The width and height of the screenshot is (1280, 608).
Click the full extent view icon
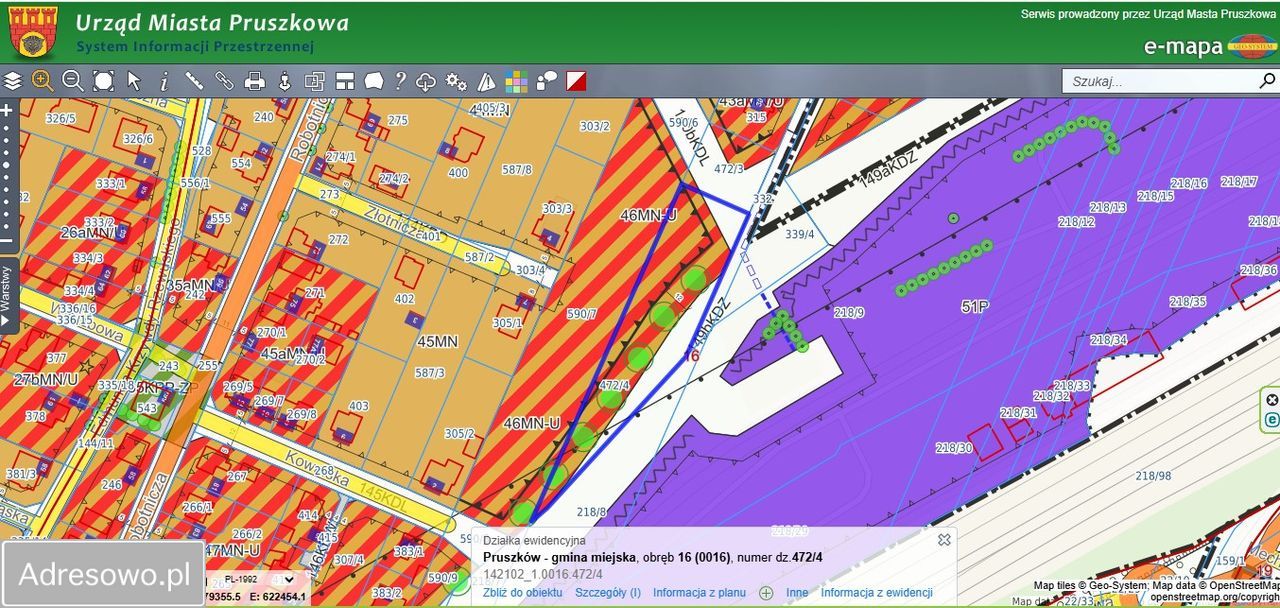click(x=103, y=81)
